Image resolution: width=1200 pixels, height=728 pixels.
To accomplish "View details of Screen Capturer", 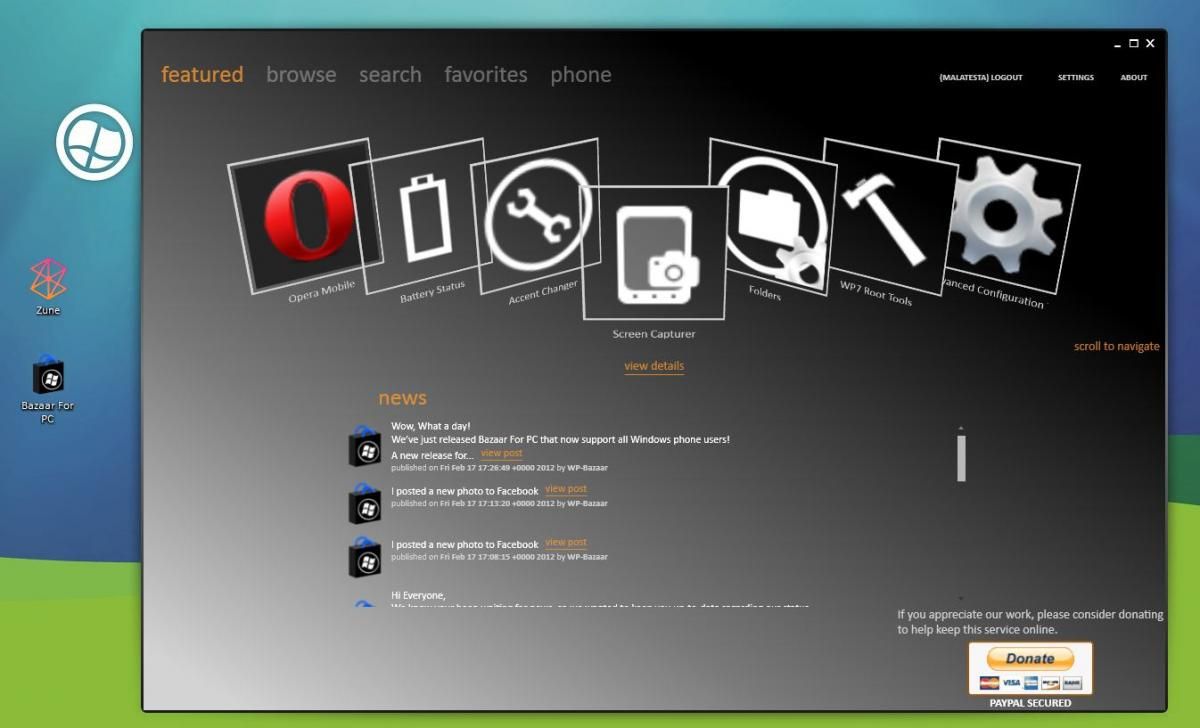I will pyautogui.click(x=654, y=366).
